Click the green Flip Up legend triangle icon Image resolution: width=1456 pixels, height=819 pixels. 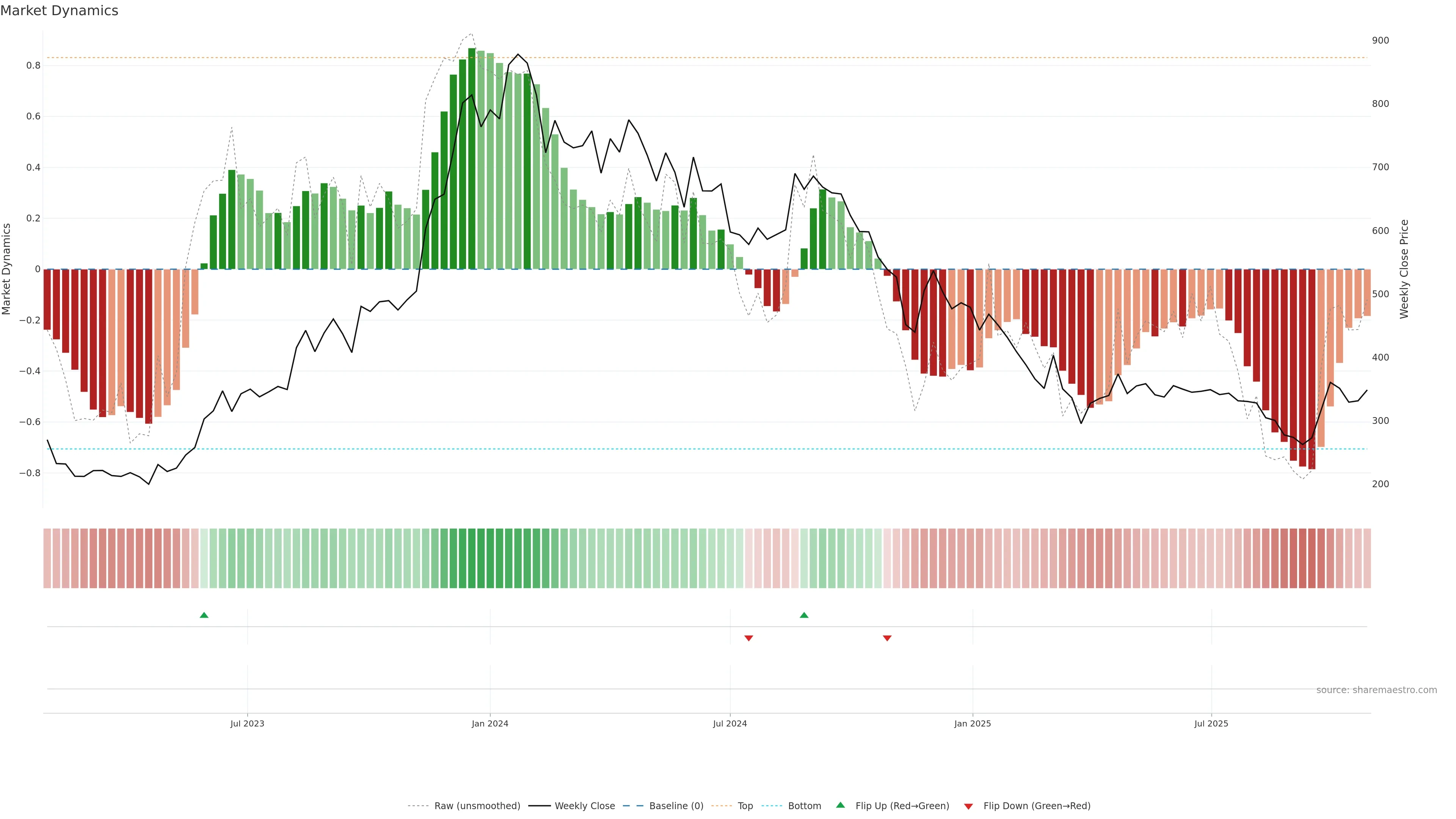[x=841, y=805]
